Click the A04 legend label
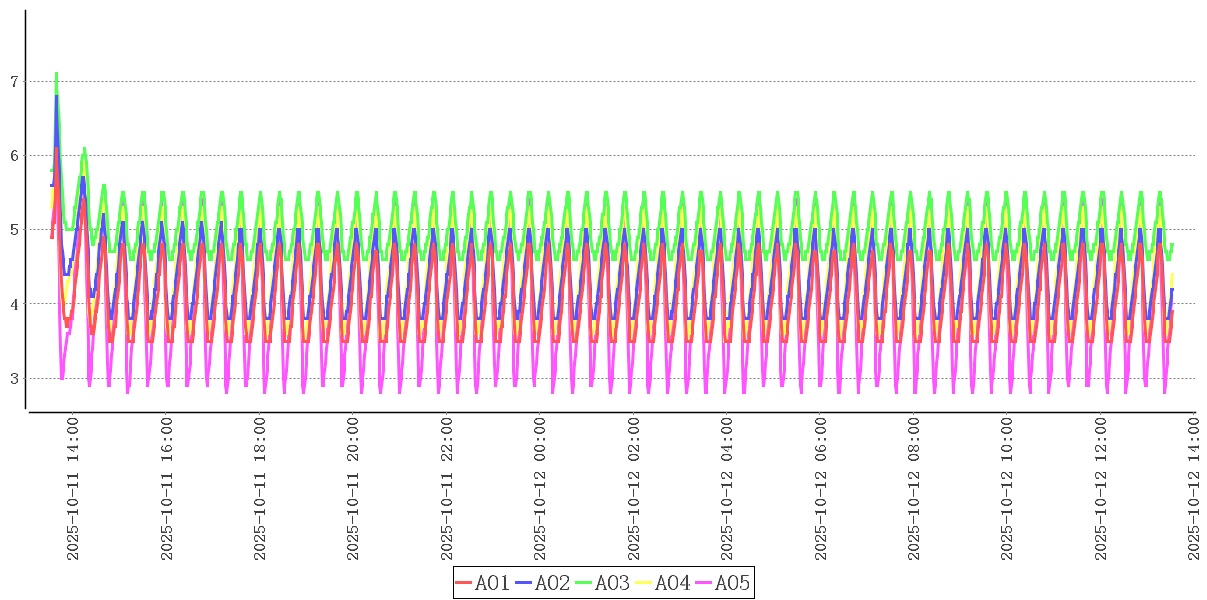The width and height of the screenshot is (1207, 600). point(672,583)
